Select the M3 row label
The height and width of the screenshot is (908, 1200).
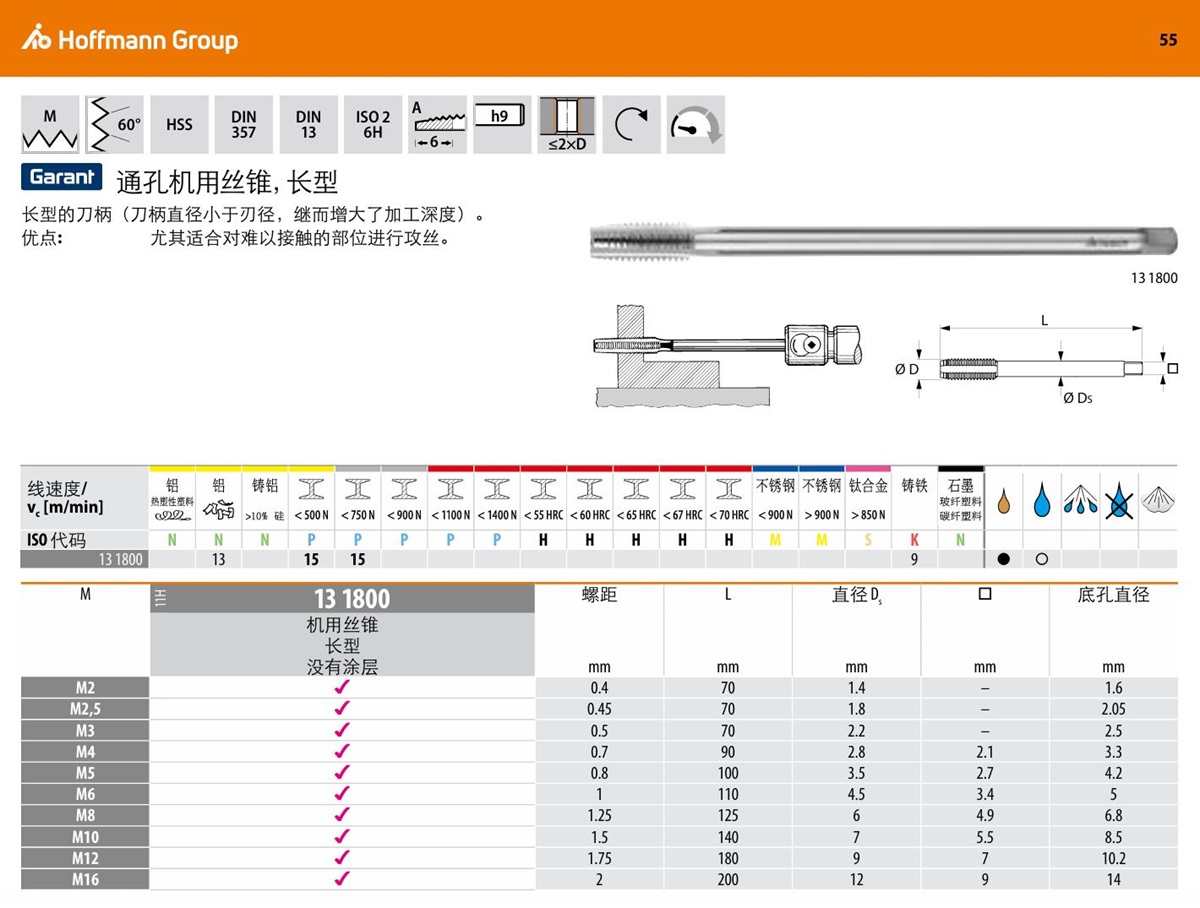click(x=85, y=730)
